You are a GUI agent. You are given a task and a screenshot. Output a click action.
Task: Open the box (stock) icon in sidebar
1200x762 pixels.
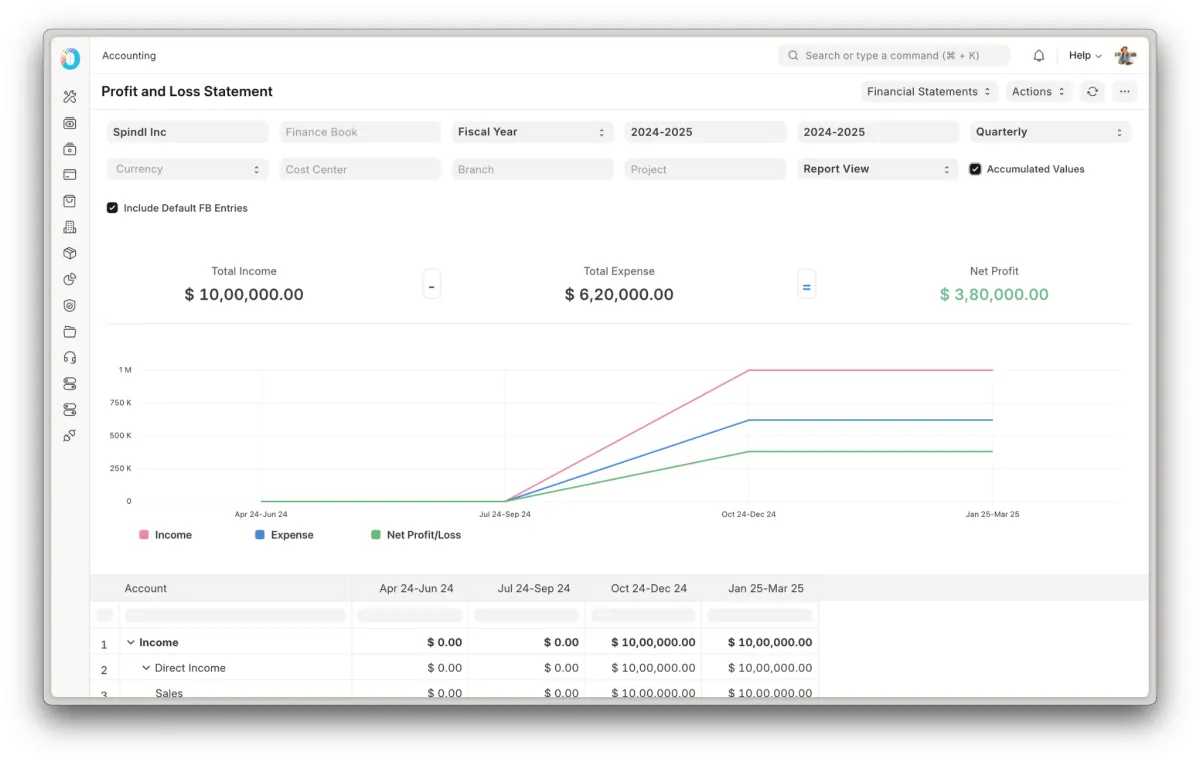pyautogui.click(x=70, y=253)
